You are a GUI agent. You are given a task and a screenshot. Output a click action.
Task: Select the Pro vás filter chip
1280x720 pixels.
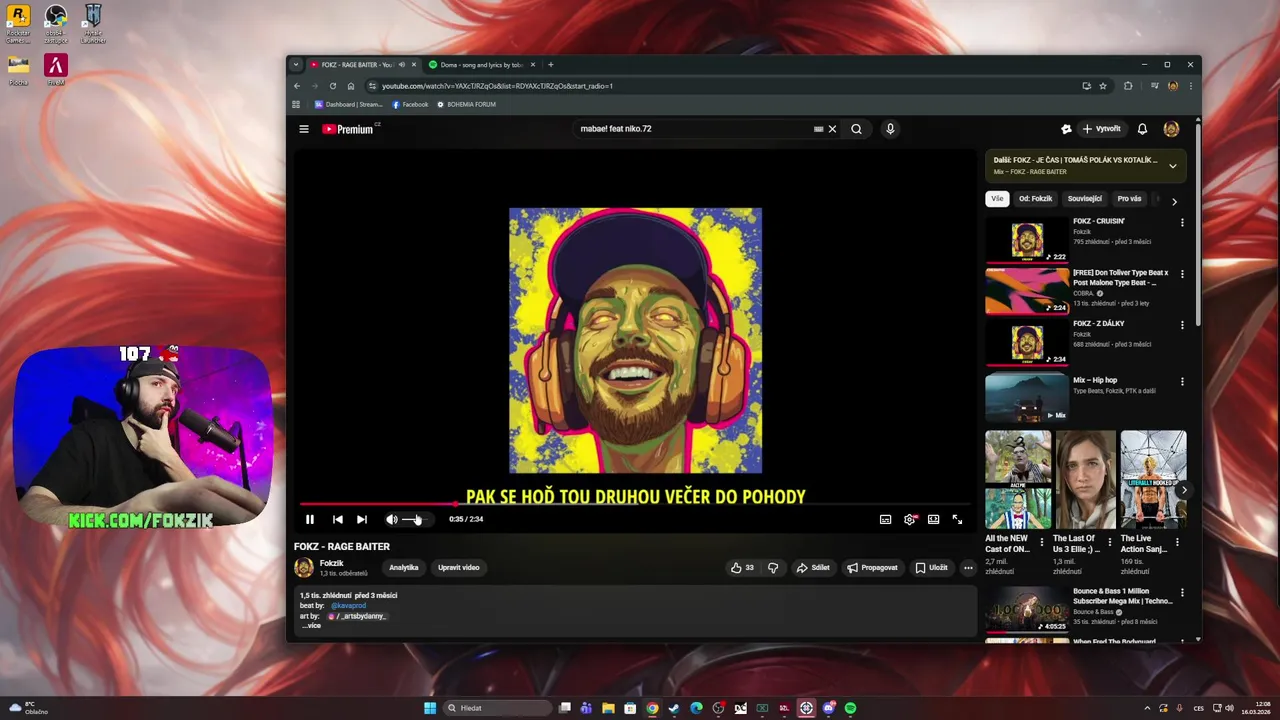pos(1129,198)
